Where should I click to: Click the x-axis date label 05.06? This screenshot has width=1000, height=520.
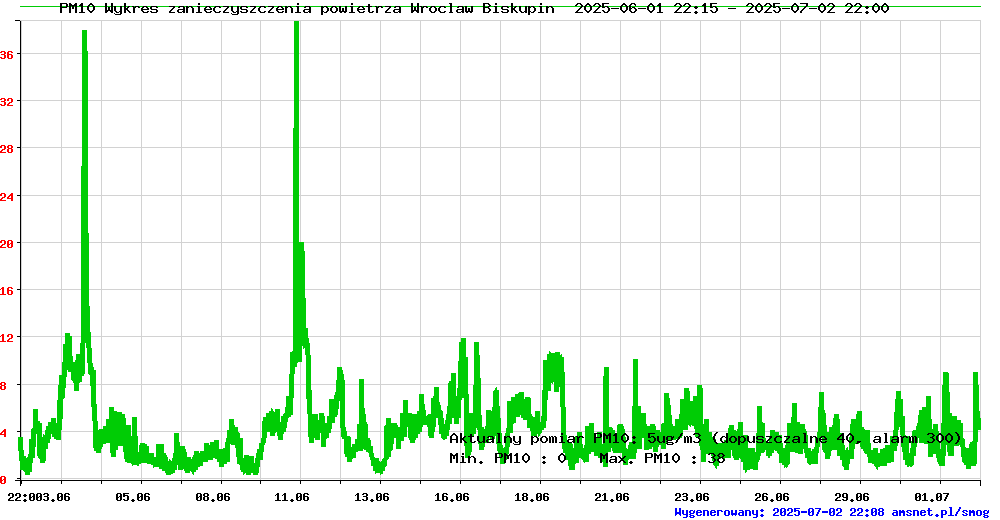click(133, 497)
